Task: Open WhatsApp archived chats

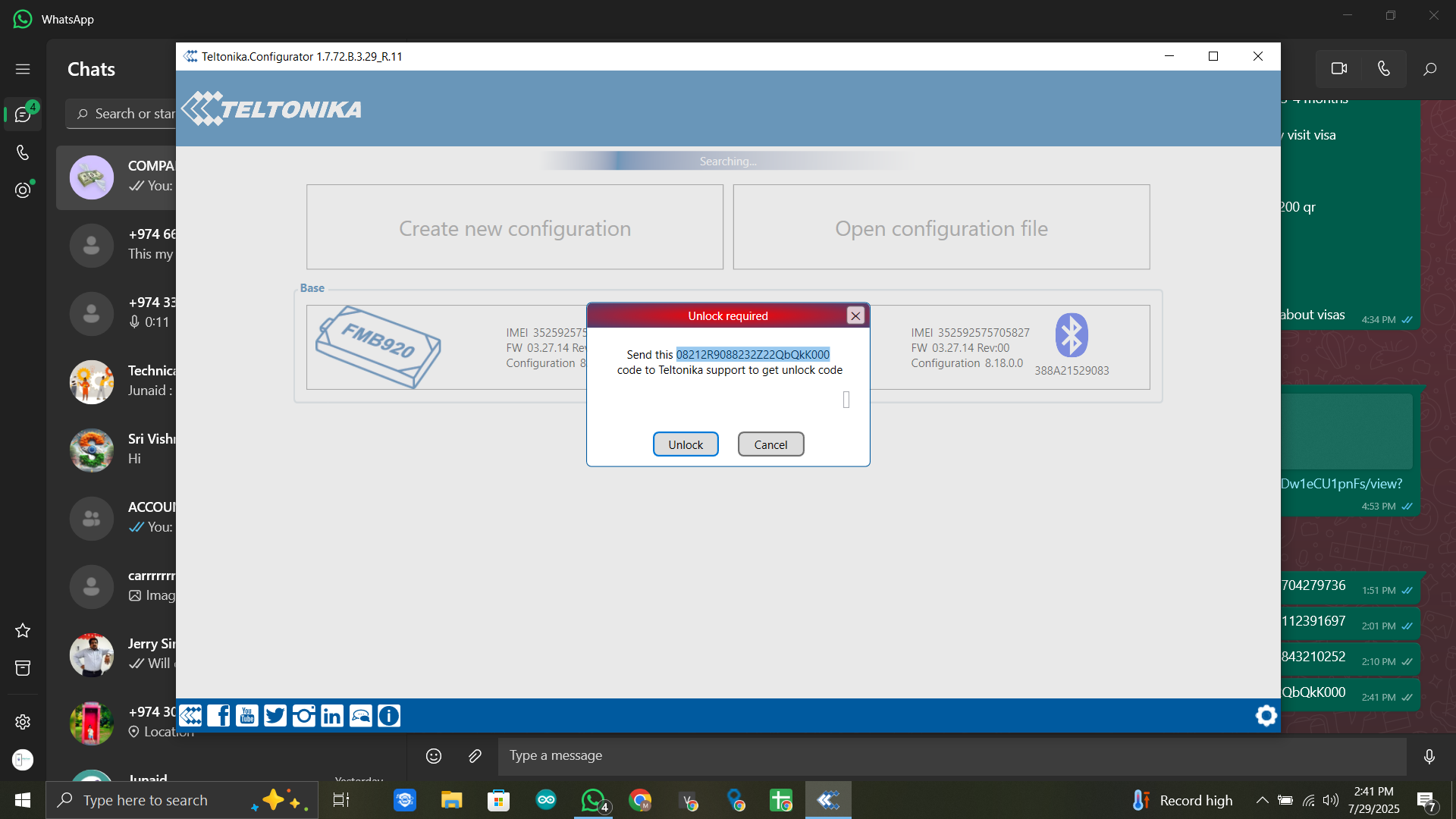Action: tap(23, 667)
